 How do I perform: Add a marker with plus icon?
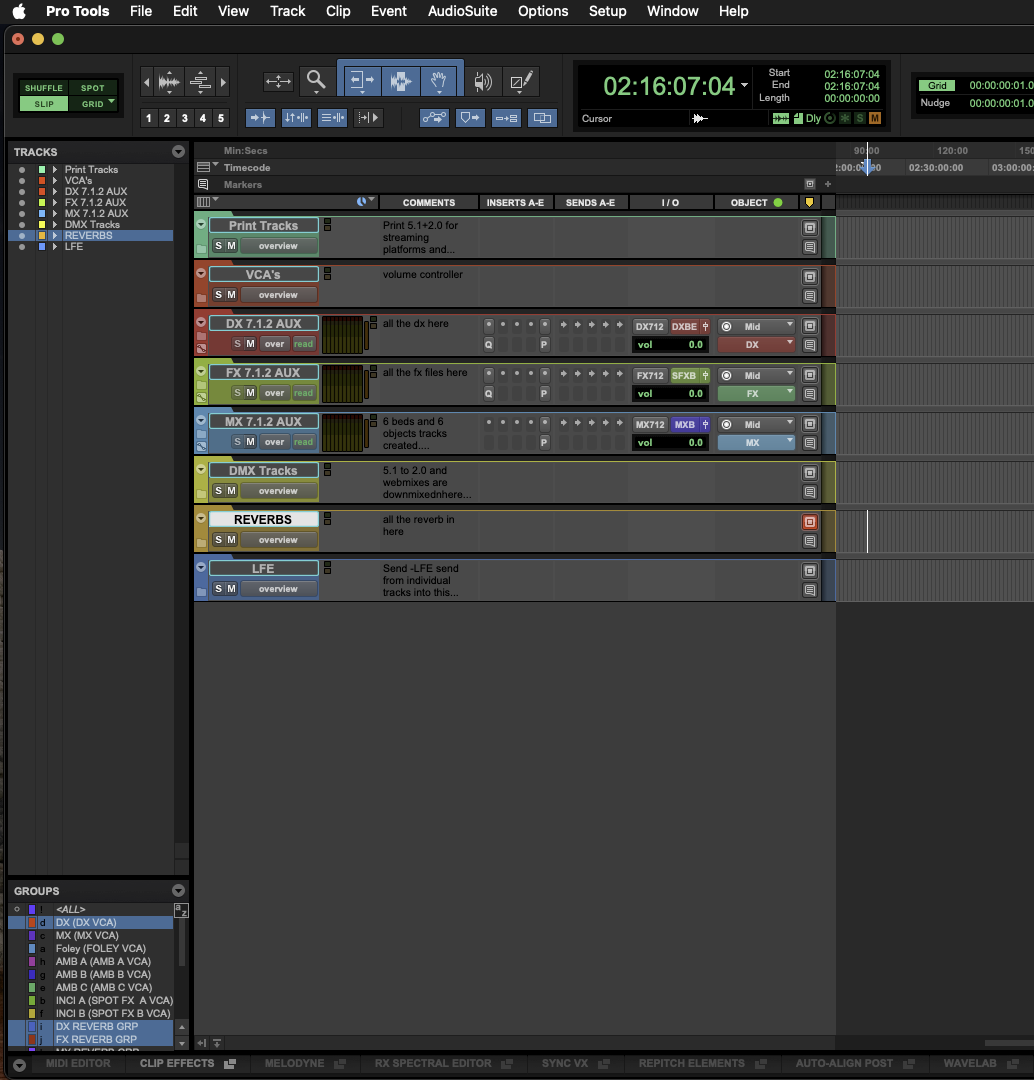828,184
